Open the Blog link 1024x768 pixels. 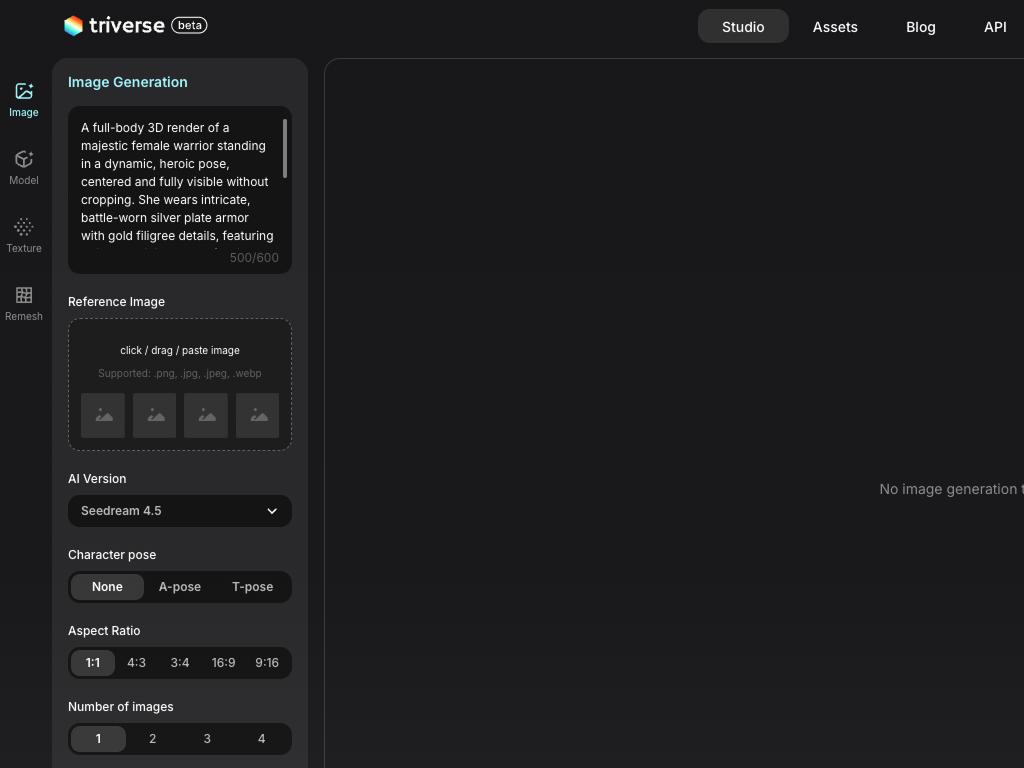click(x=921, y=27)
